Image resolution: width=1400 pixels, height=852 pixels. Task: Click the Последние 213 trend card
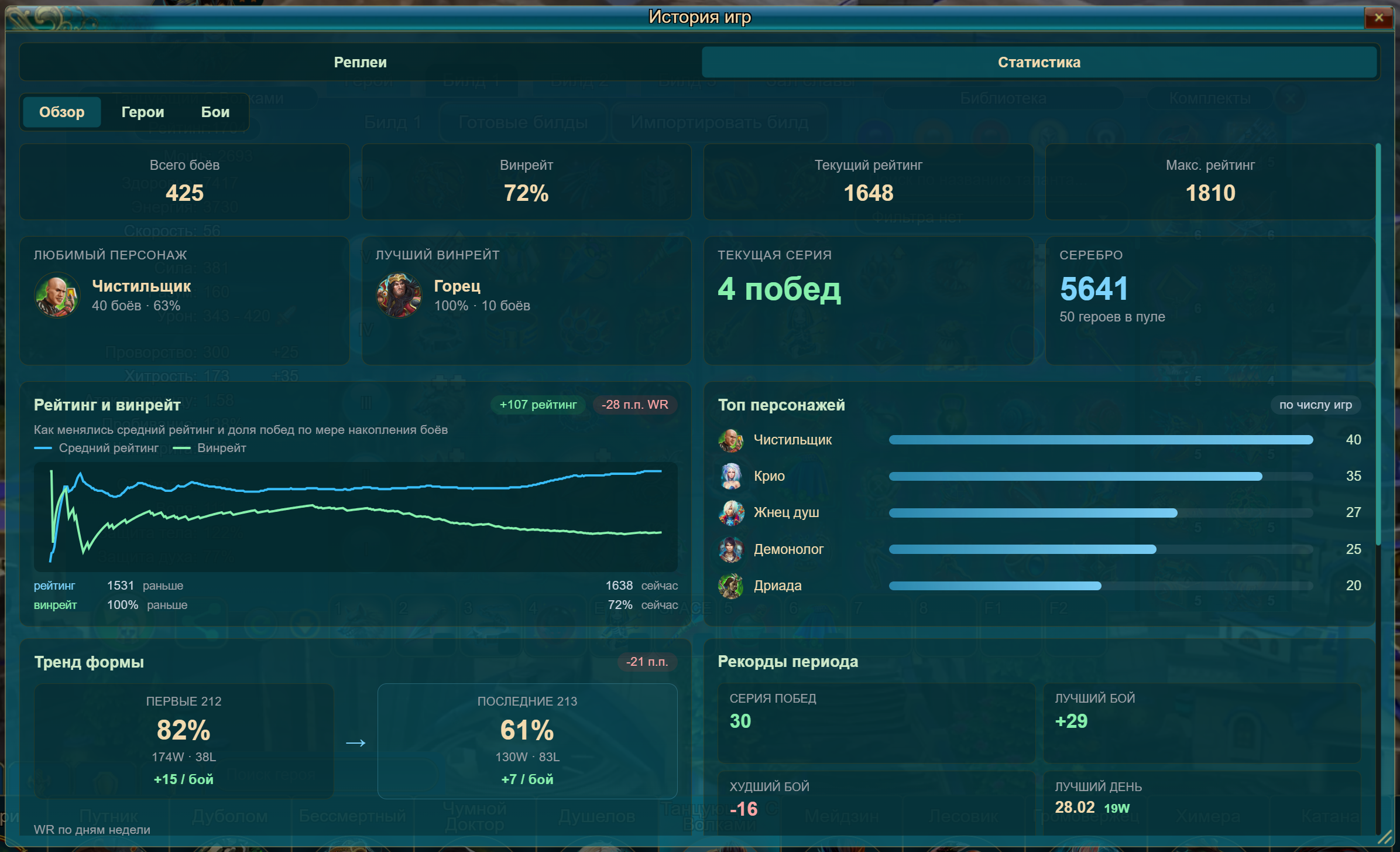[x=527, y=741]
